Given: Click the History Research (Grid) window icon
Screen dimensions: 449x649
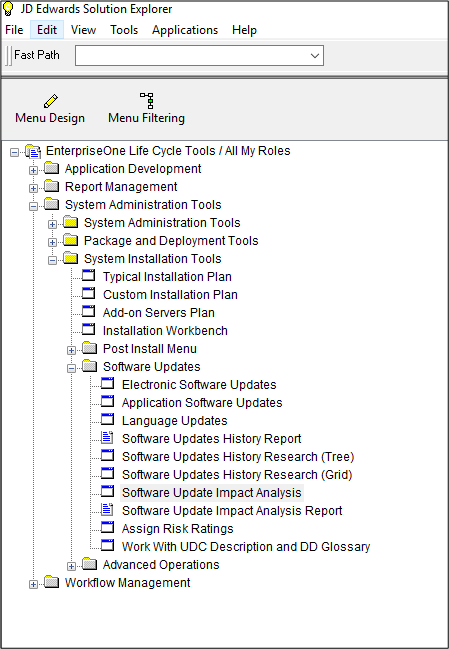Looking at the screenshot, I should (x=108, y=474).
